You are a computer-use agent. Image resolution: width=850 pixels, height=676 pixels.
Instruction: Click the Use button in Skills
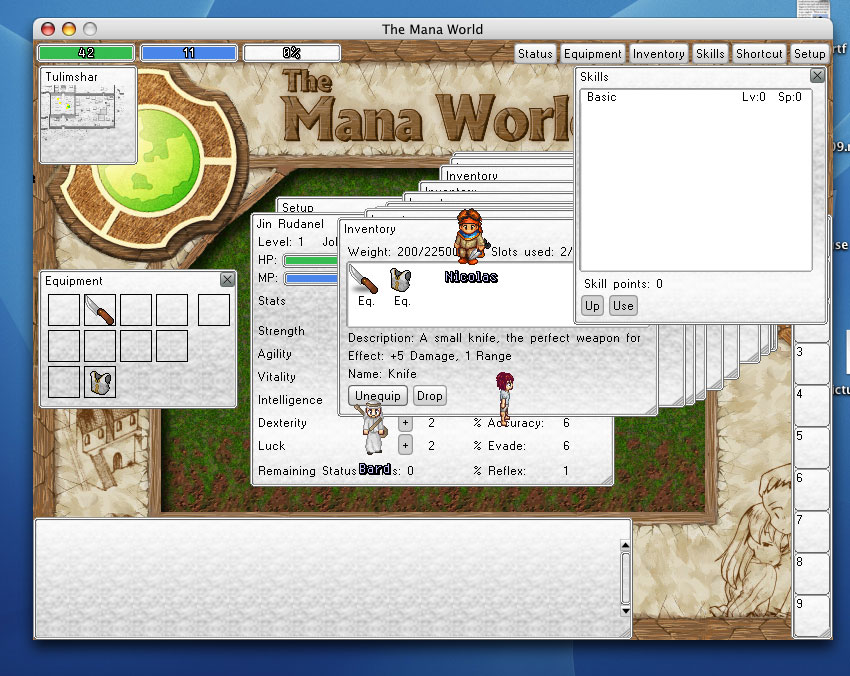click(x=623, y=306)
